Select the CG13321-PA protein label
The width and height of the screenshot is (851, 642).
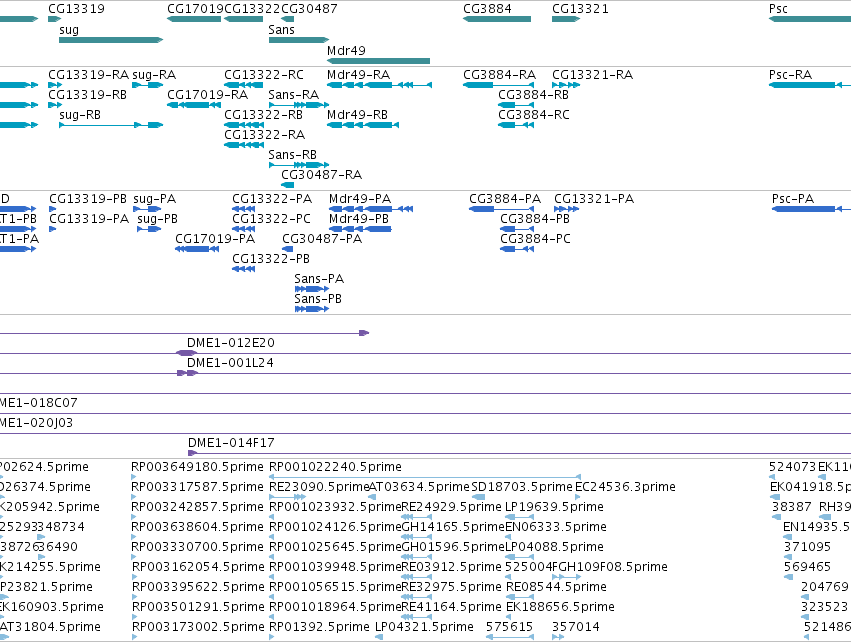pos(594,199)
